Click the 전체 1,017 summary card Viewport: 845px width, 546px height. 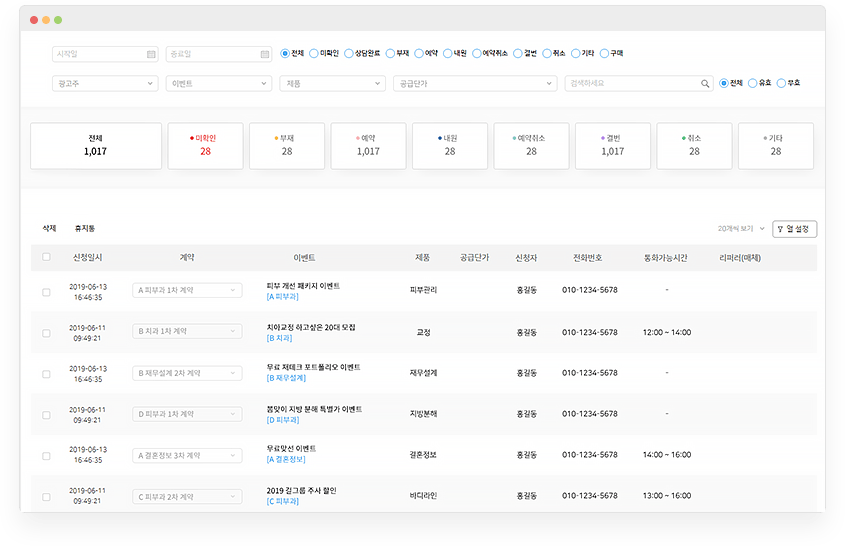(96, 145)
